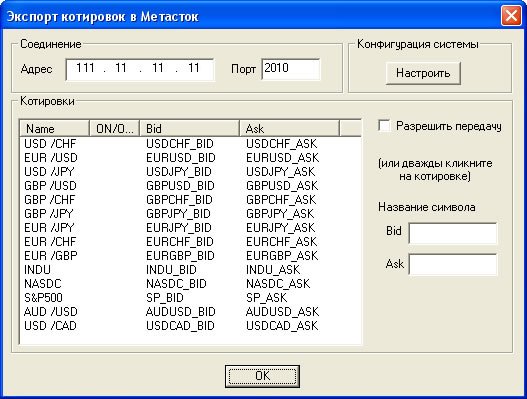
Task: Click the Bid symbol name field
Action: click(453, 233)
